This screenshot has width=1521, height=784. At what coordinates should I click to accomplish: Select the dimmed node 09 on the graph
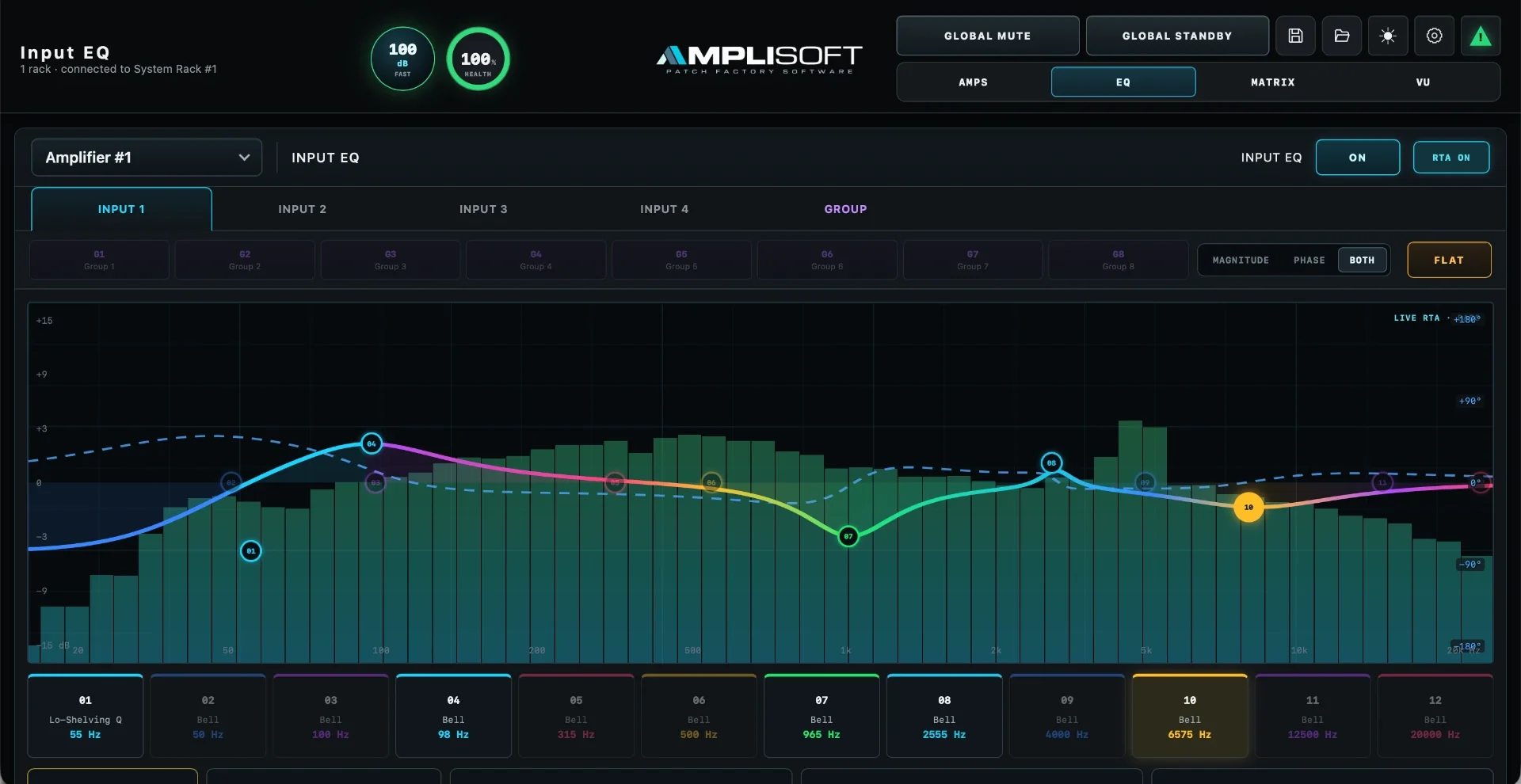(1145, 482)
